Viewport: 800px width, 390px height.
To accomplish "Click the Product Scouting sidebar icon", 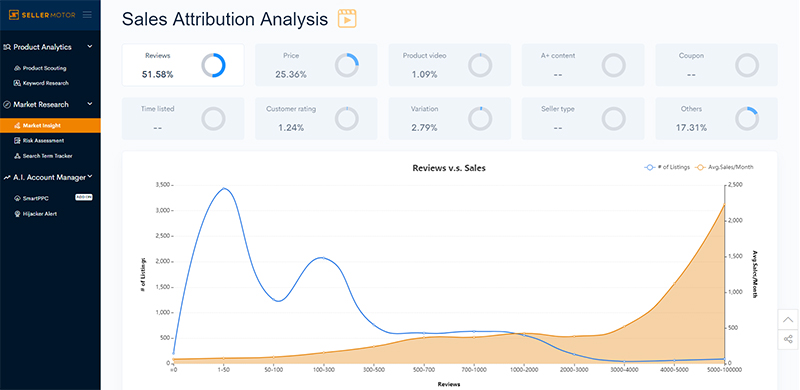I will [x=17, y=68].
